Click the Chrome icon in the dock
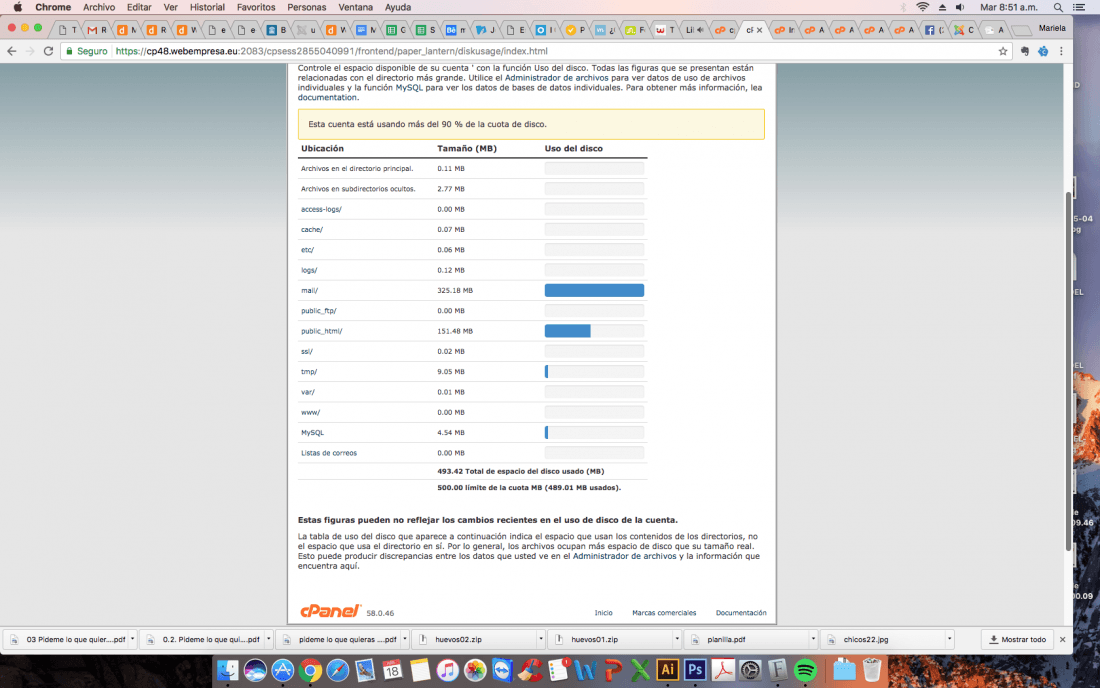The height and width of the screenshot is (688, 1100). click(310, 670)
